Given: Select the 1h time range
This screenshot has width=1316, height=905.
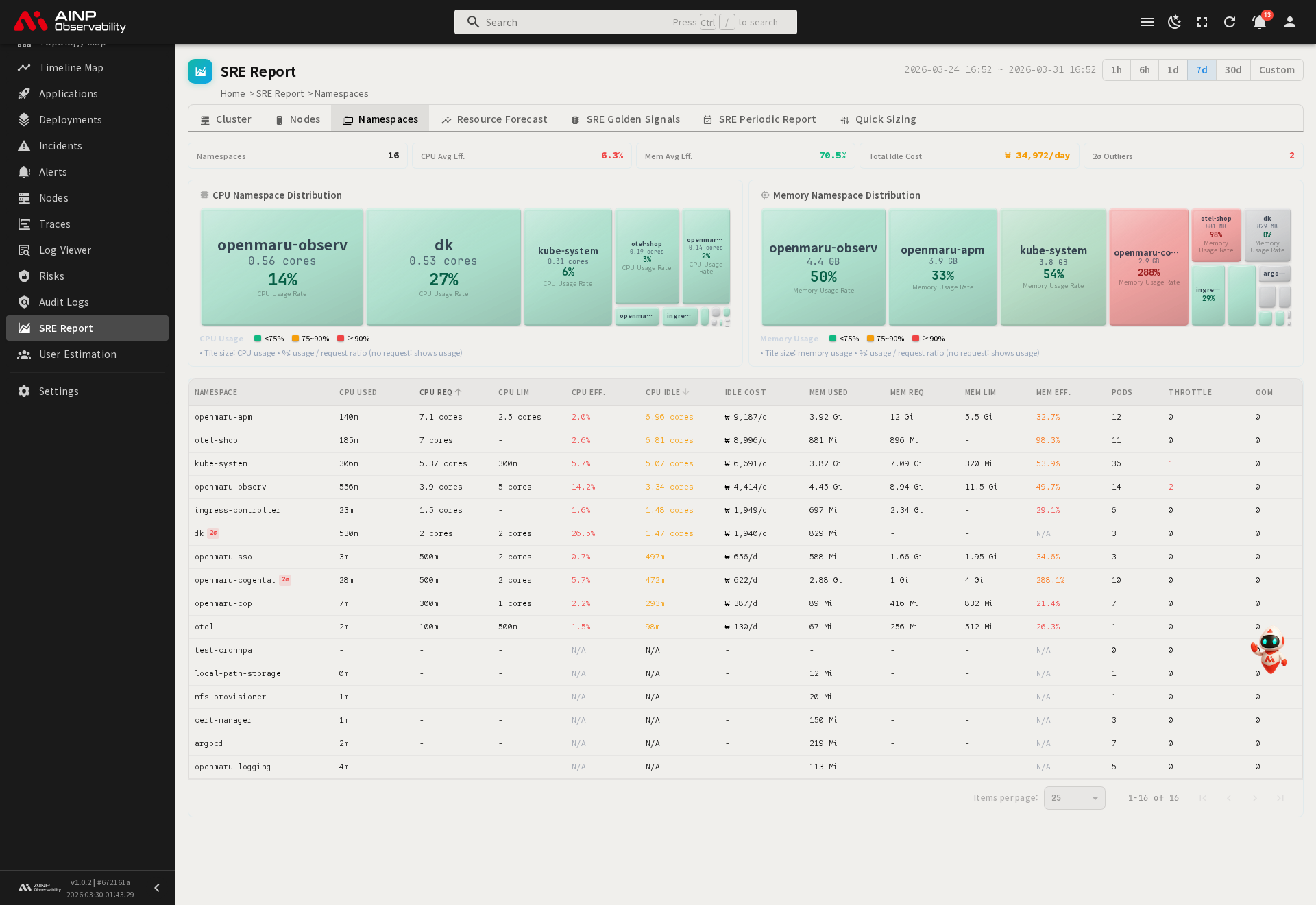Looking at the screenshot, I should (1116, 70).
